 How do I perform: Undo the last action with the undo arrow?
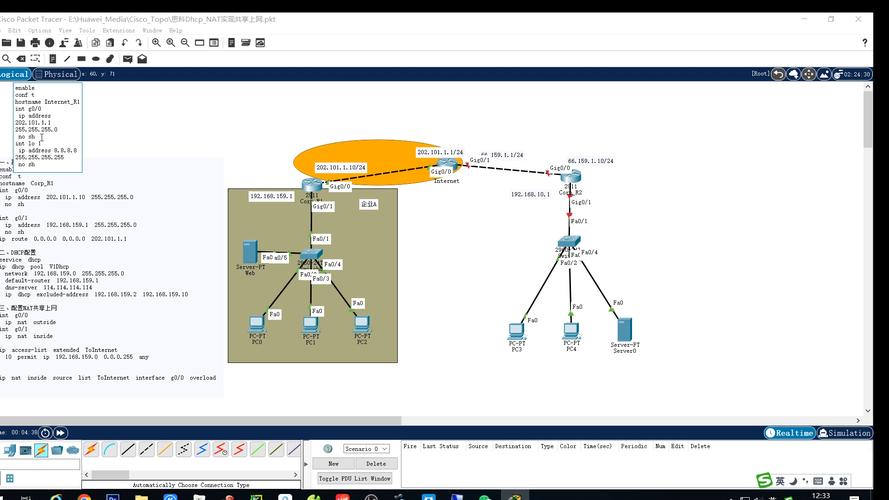tap(125, 43)
